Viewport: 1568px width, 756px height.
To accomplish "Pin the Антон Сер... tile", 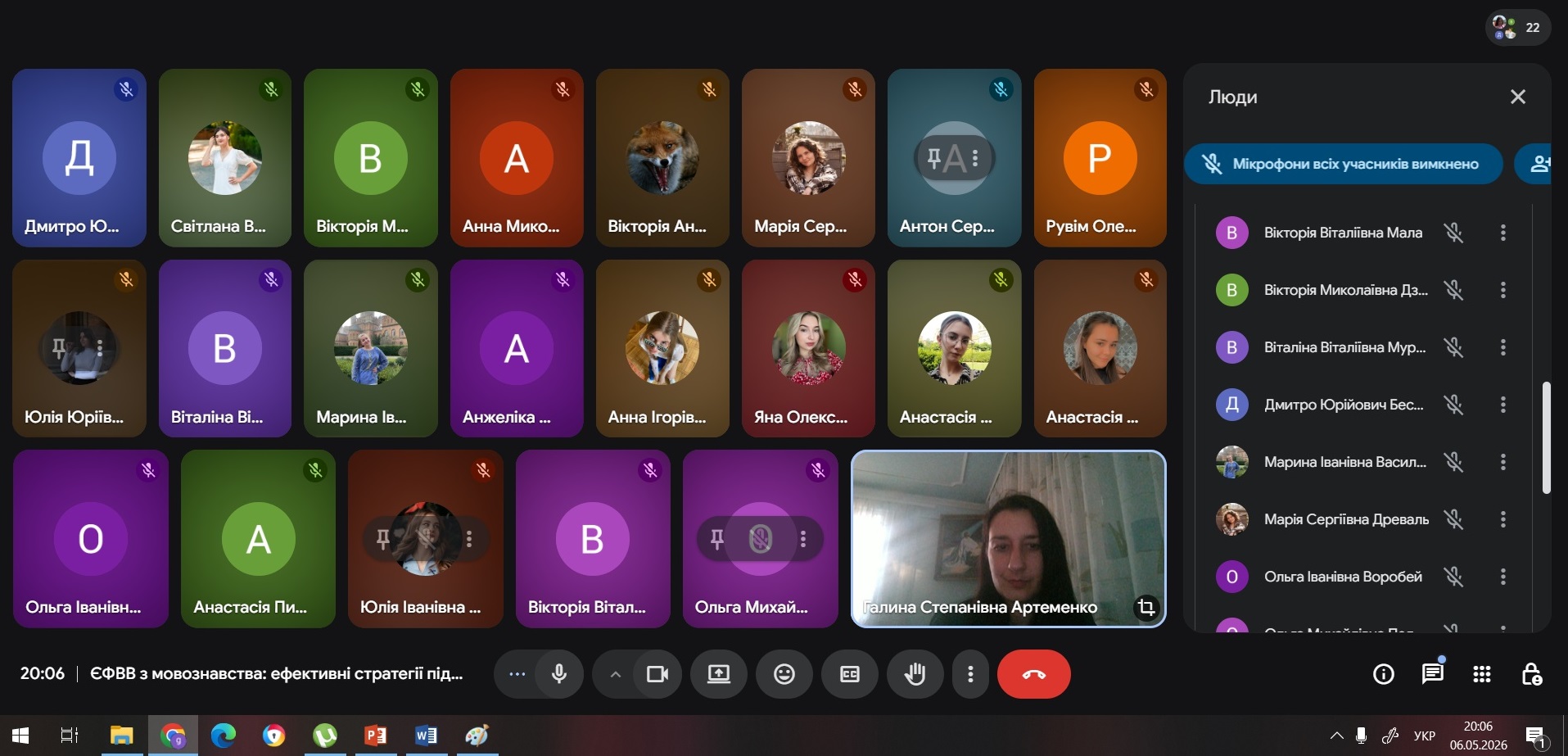I will pyautogui.click(x=933, y=158).
